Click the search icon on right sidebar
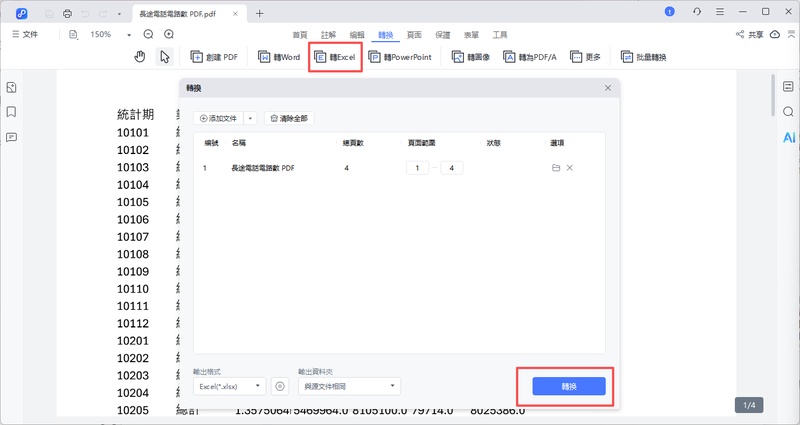Image resolution: width=800 pixels, height=425 pixels. pyautogui.click(x=788, y=111)
